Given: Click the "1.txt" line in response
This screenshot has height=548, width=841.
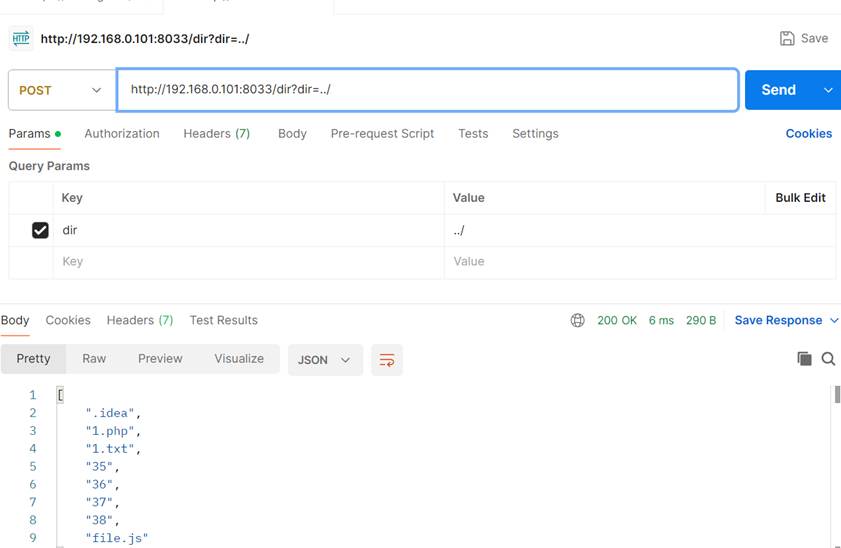Looking at the screenshot, I should (x=113, y=449).
